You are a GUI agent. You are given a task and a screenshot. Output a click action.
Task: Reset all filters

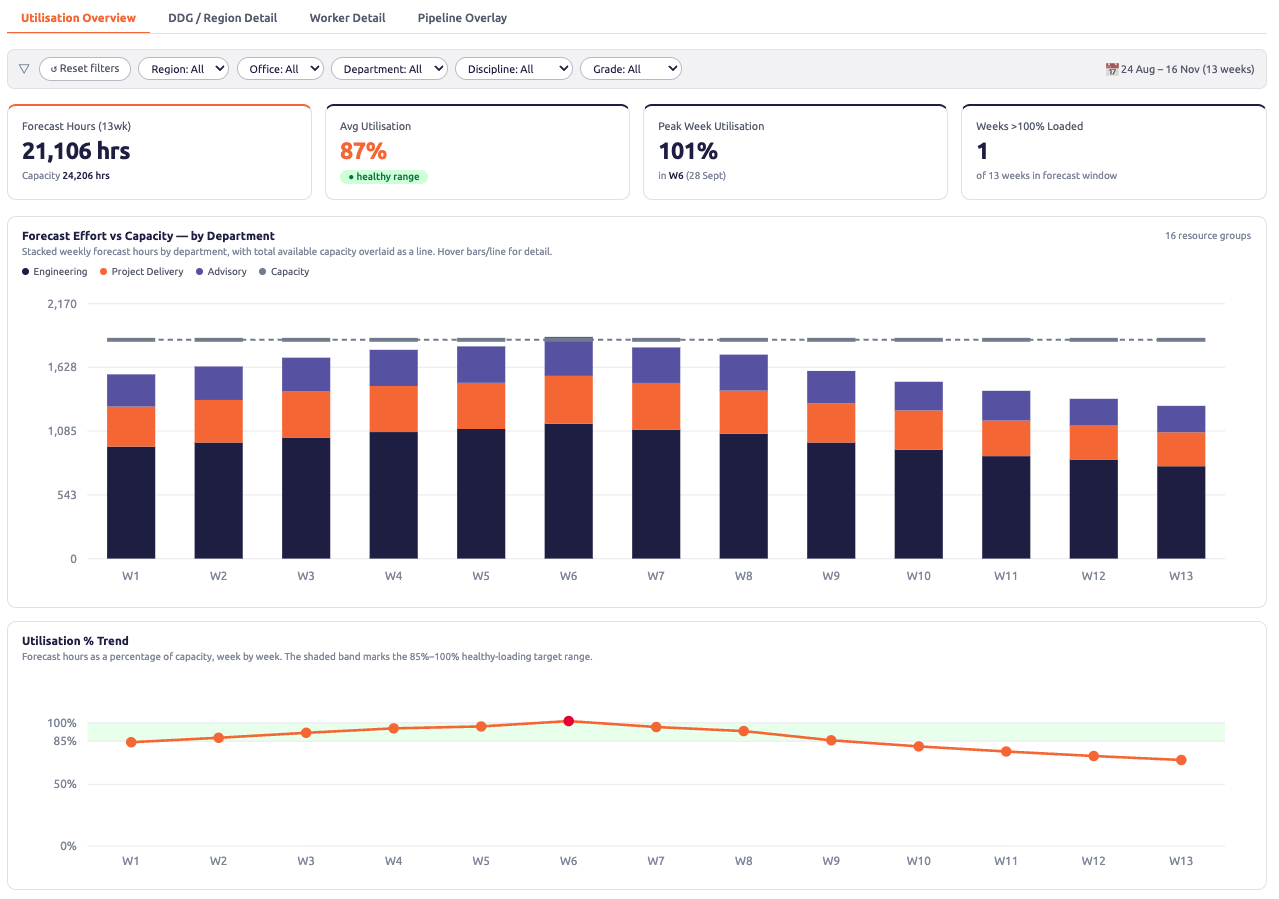[85, 68]
